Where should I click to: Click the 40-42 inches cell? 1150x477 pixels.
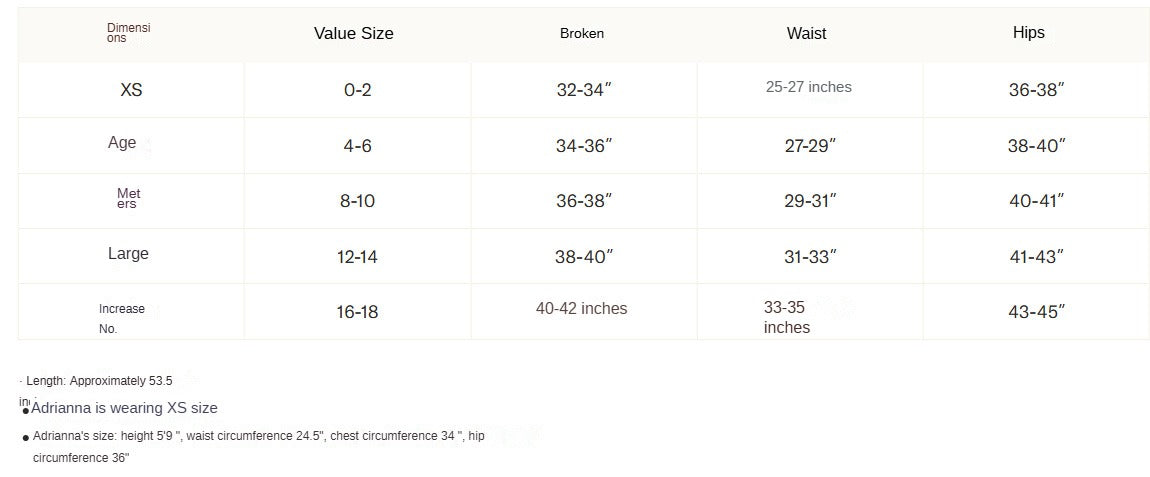(x=581, y=309)
